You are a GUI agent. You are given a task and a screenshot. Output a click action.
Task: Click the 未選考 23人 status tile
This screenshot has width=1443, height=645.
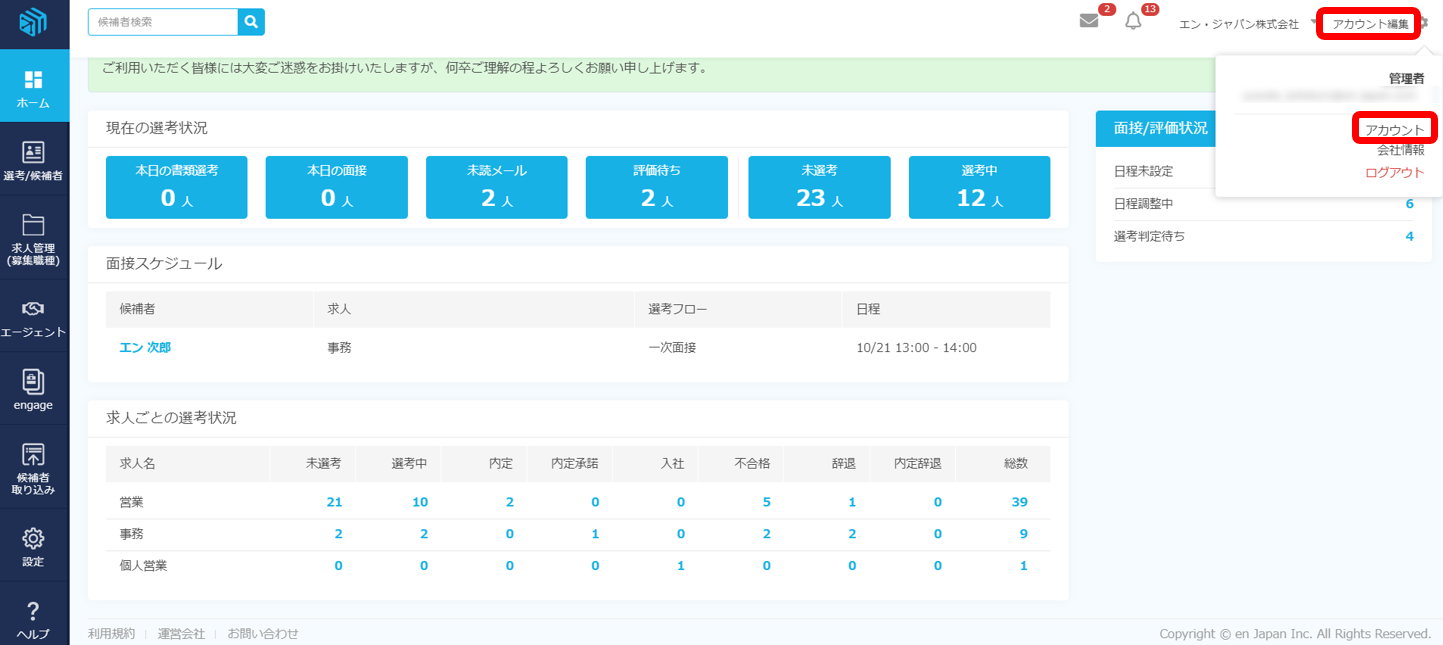click(x=819, y=187)
